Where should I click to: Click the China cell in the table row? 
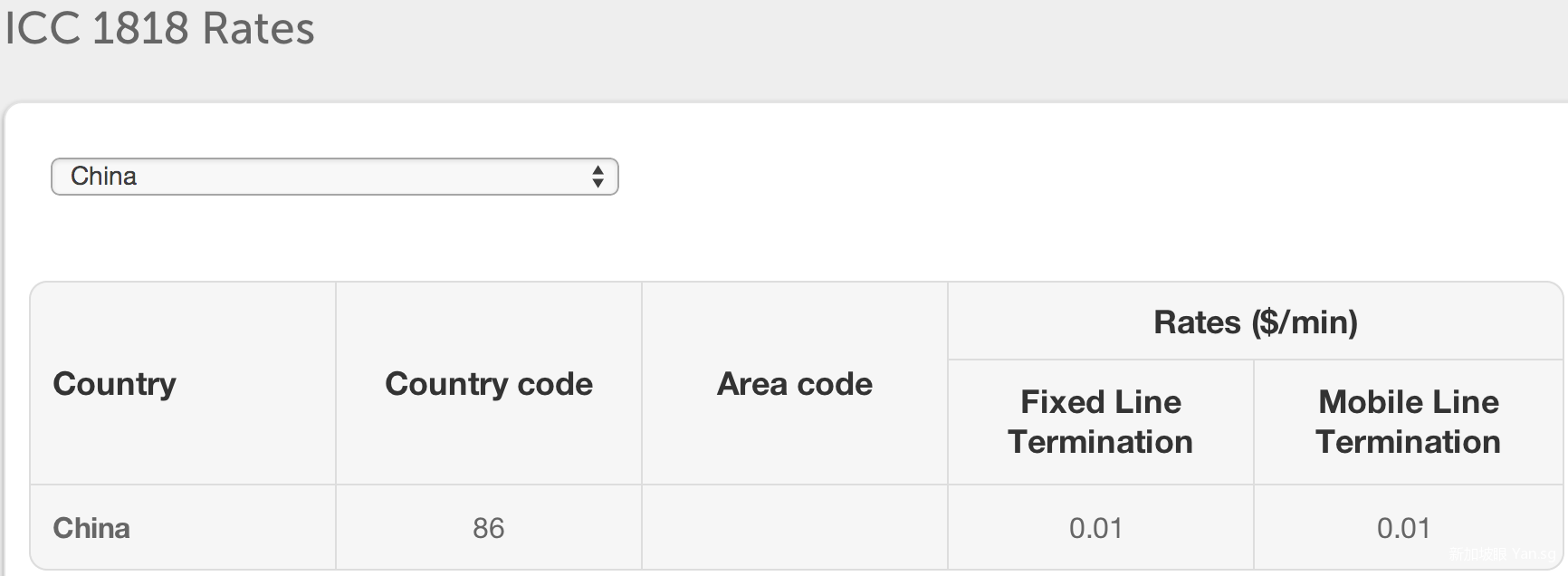point(91,528)
